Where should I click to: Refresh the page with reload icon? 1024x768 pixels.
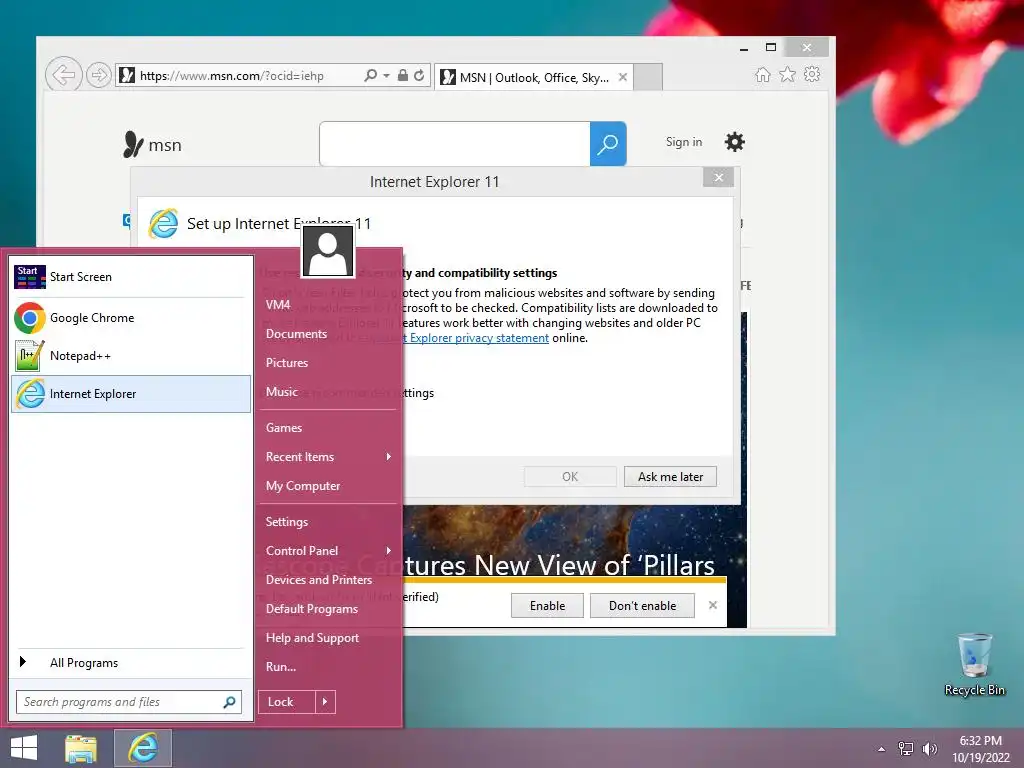[x=419, y=75]
